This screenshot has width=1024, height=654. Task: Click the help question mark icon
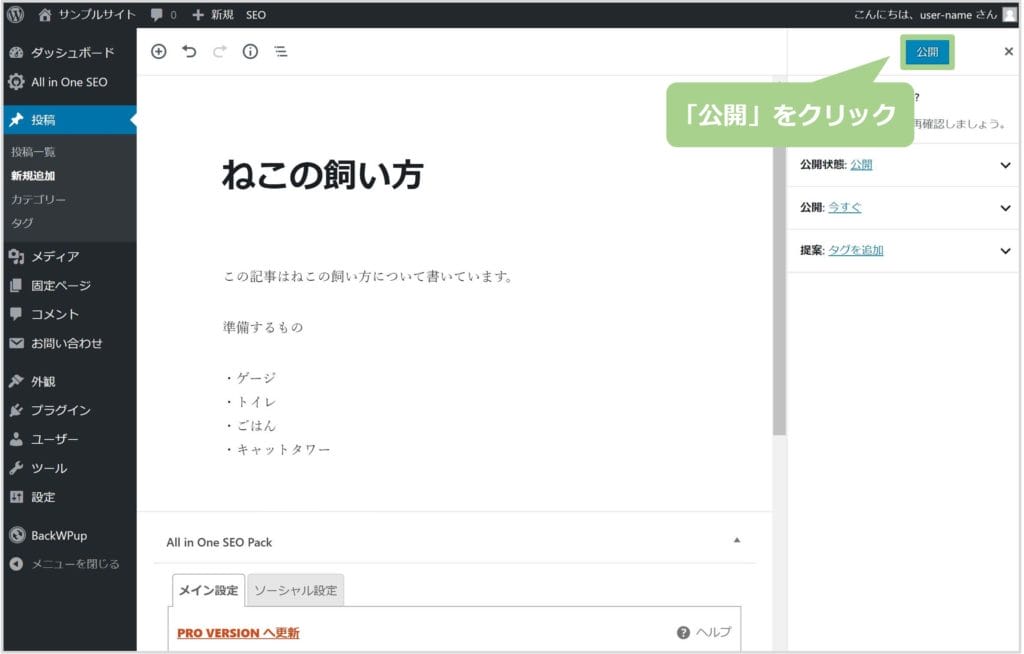(683, 632)
